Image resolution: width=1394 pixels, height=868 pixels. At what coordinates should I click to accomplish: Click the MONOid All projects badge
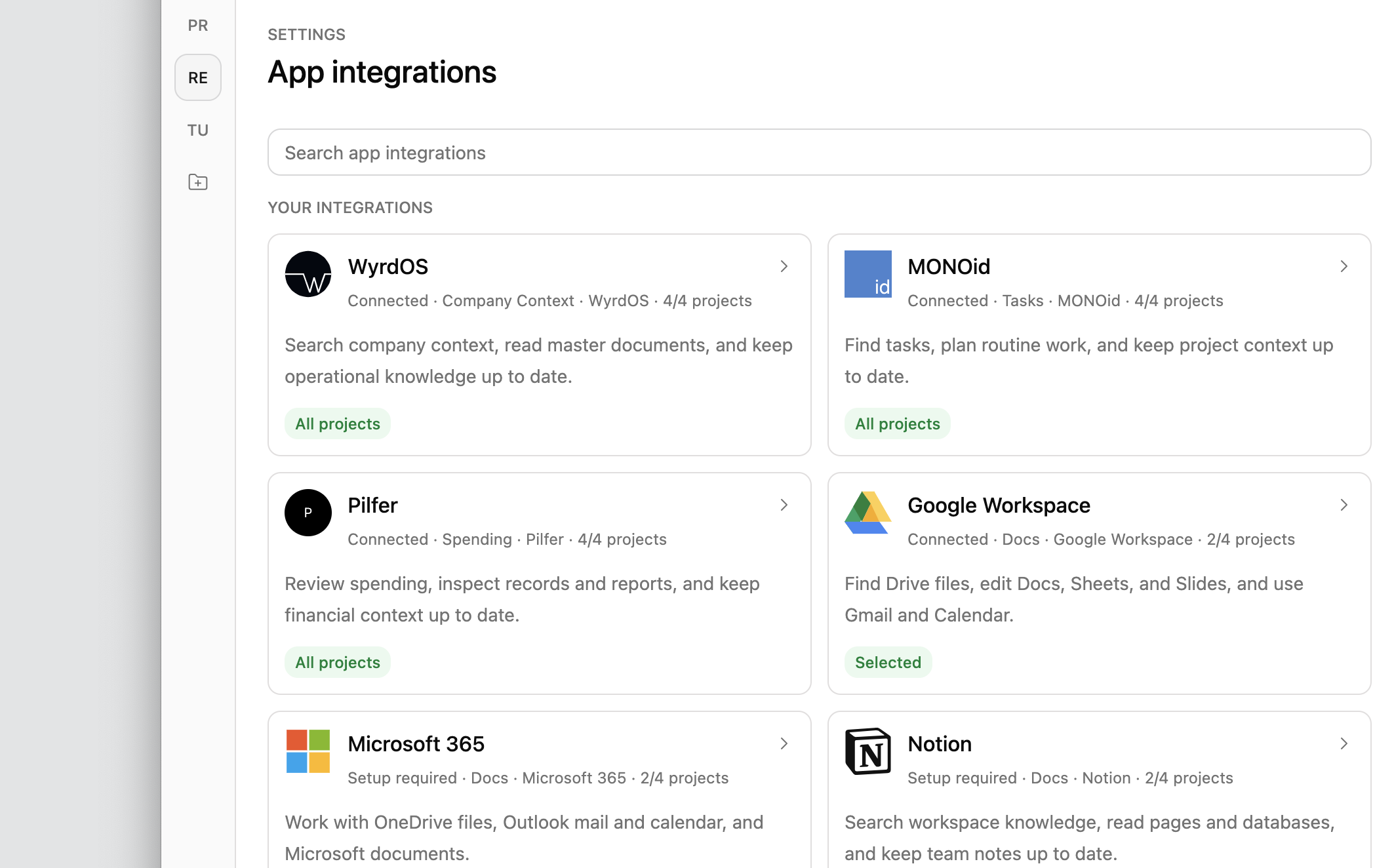[x=898, y=424]
